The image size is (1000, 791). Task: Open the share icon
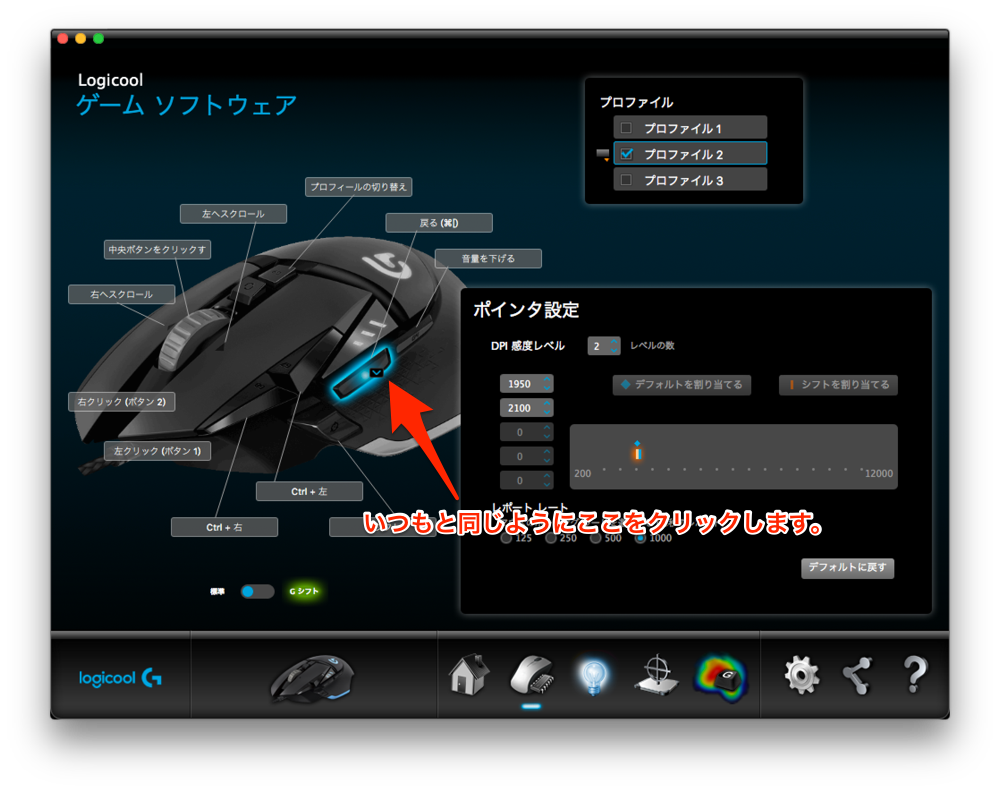857,675
